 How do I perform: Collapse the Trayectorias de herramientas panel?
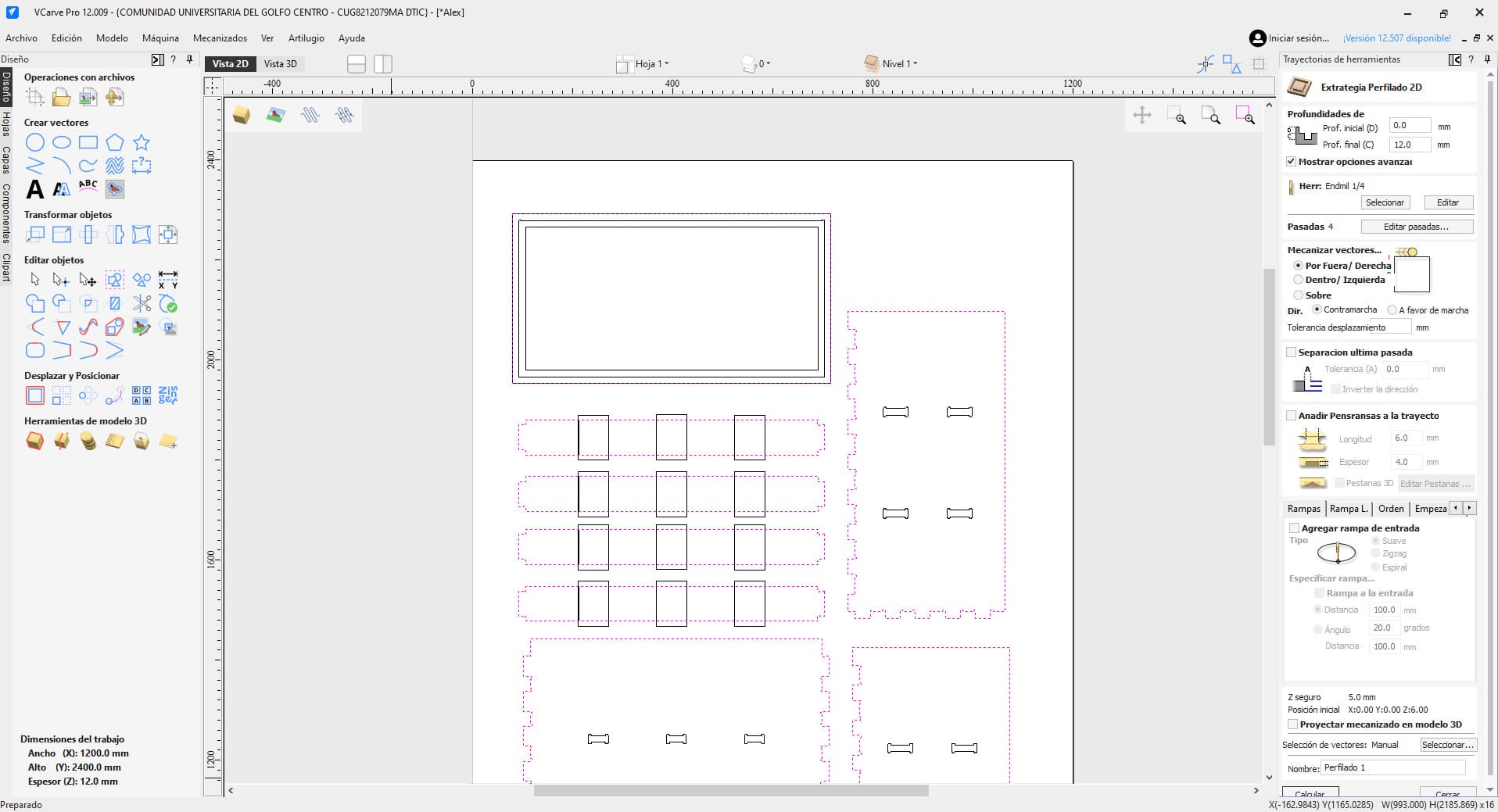[1454, 59]
